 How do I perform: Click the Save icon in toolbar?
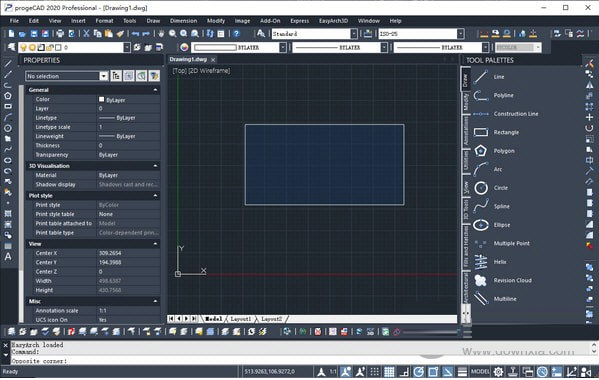pyautogui.click(x=34, y=34)
